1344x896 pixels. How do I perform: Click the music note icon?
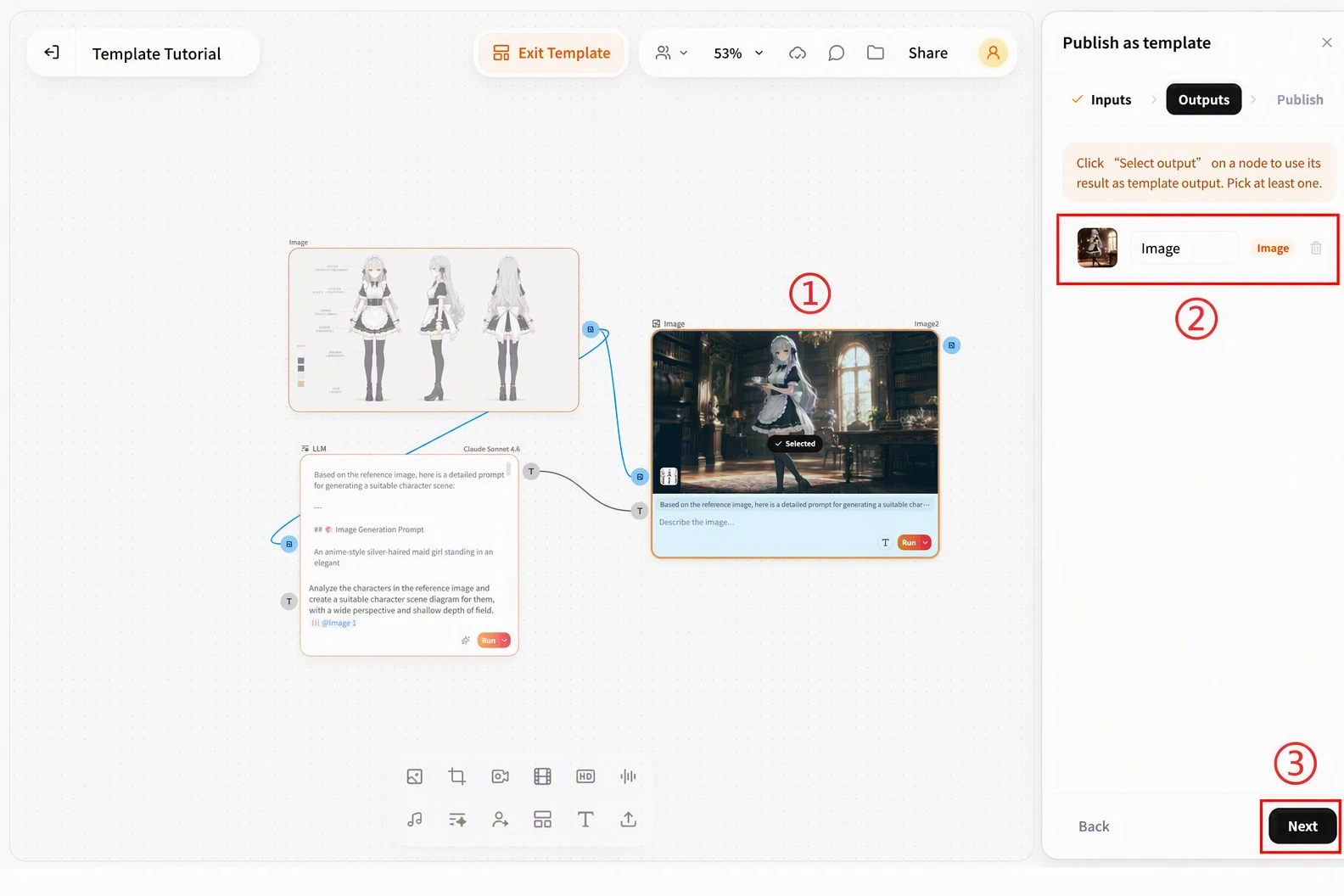click(415, 819)
